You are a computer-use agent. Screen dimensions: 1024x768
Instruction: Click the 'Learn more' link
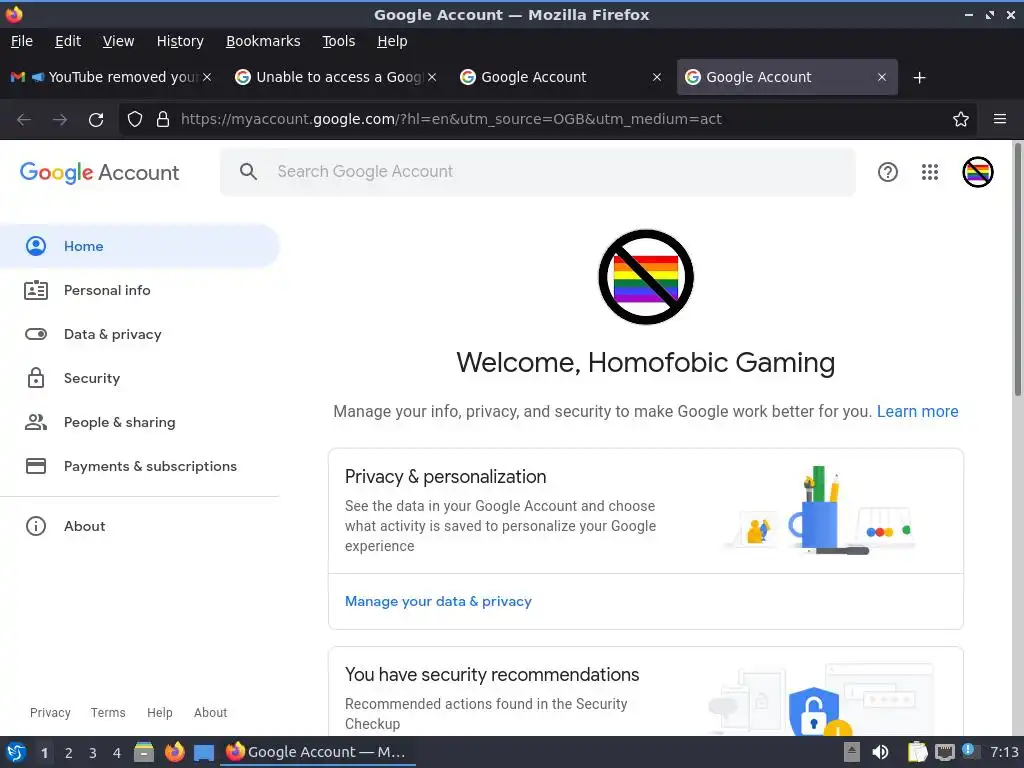coord(917,411)
